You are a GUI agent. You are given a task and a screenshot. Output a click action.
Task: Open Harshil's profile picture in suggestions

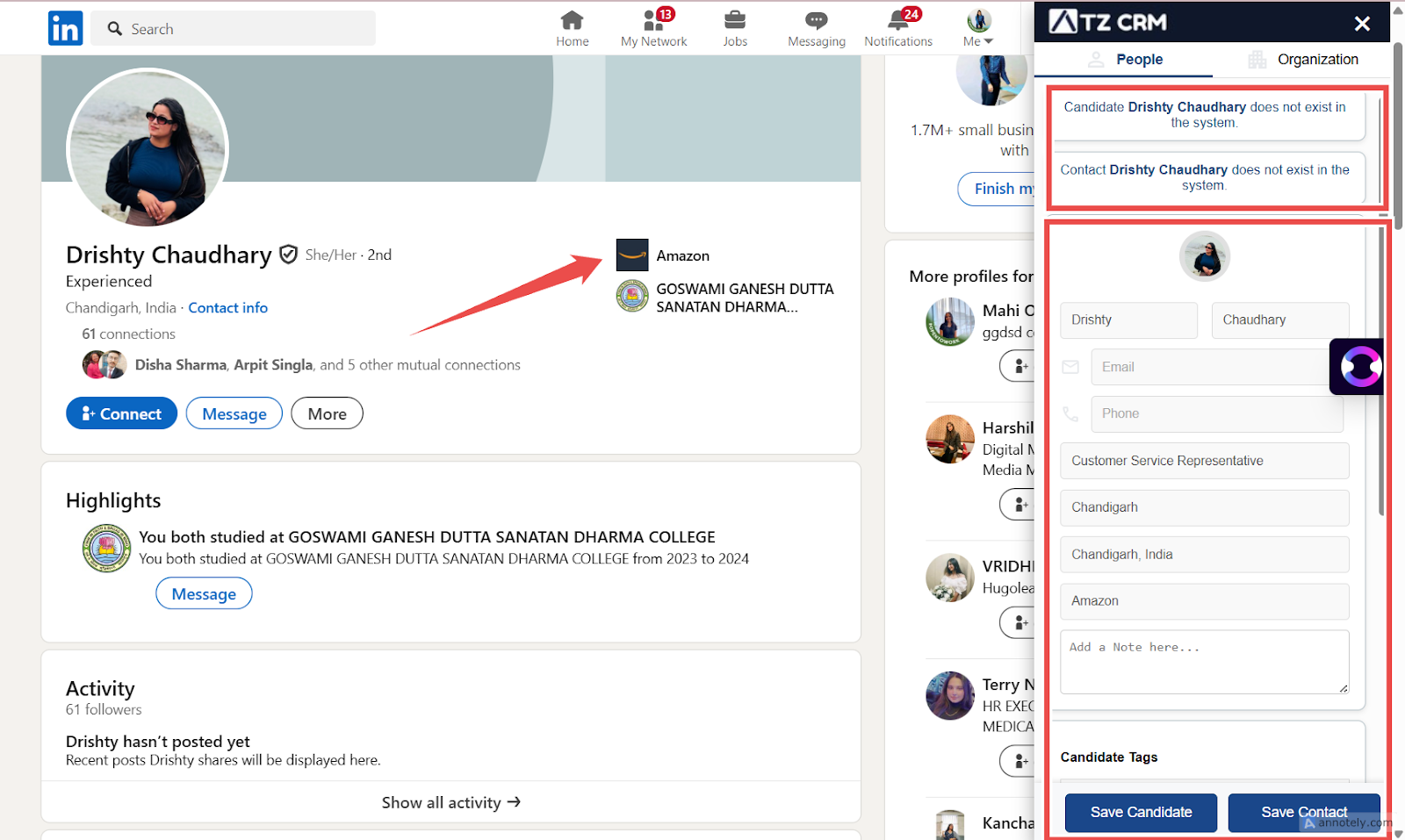tap(950, 439)
